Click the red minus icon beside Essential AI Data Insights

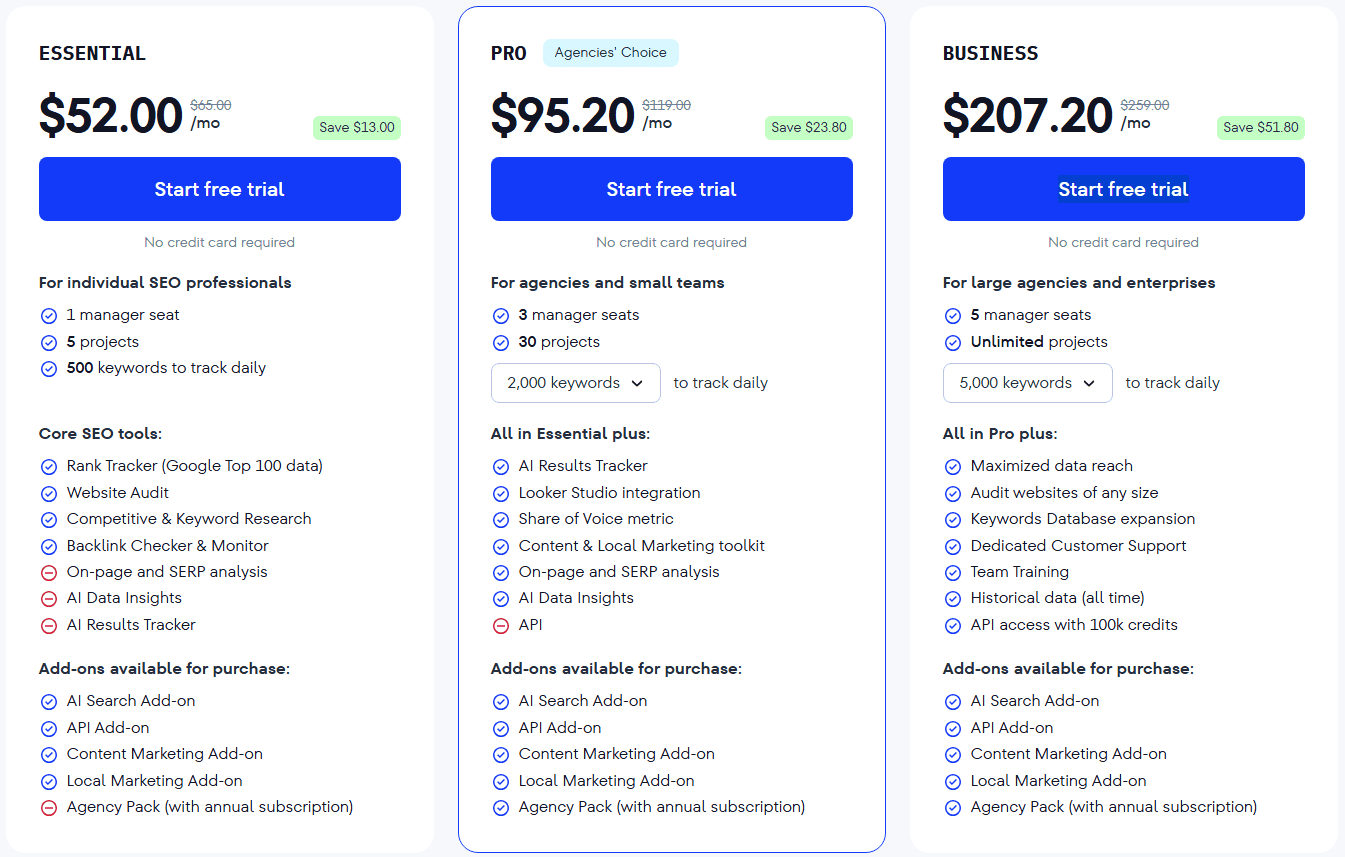pos(49,598)
